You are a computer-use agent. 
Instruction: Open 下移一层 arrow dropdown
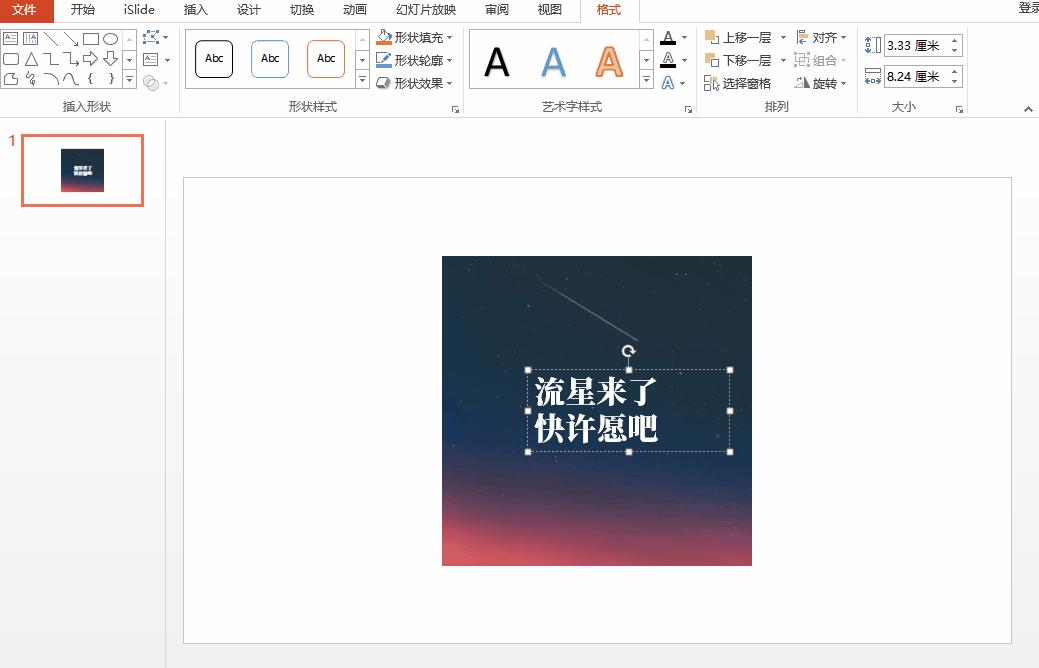point(783,60)
